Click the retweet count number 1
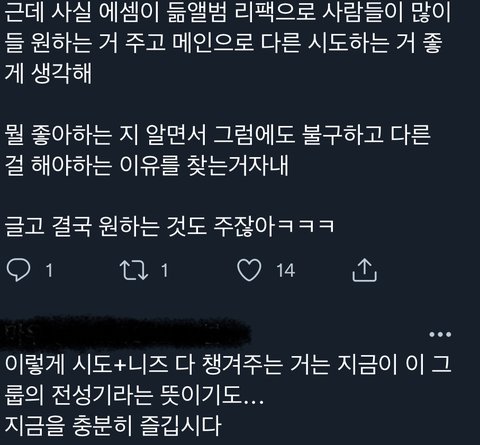The width and height of the screenshot is (480, 445). click(165, 270)
